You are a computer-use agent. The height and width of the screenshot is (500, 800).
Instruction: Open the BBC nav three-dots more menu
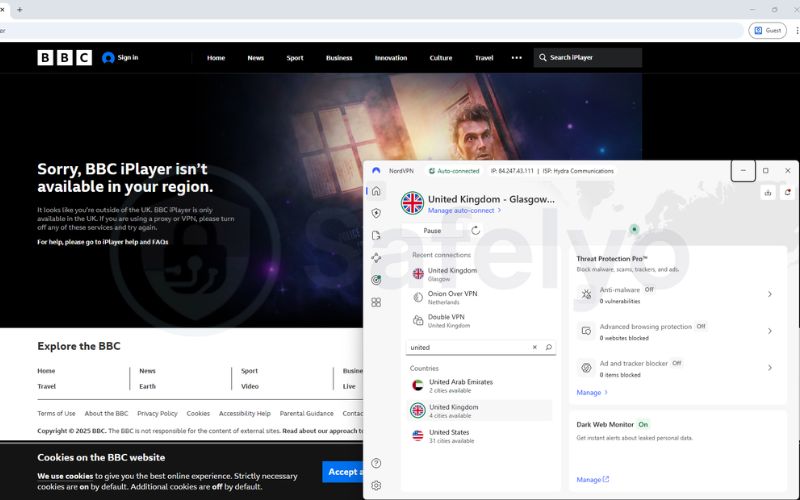pos(516,58)
